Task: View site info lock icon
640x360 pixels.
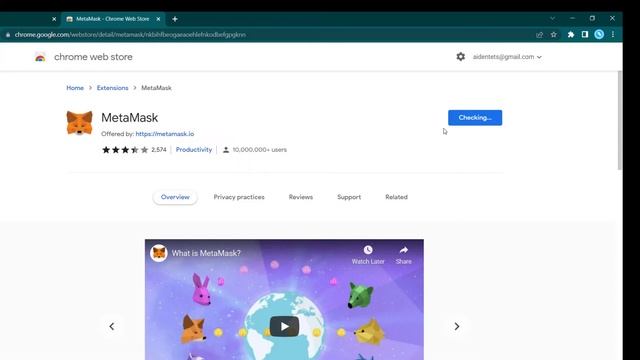Action: (8, 35)
